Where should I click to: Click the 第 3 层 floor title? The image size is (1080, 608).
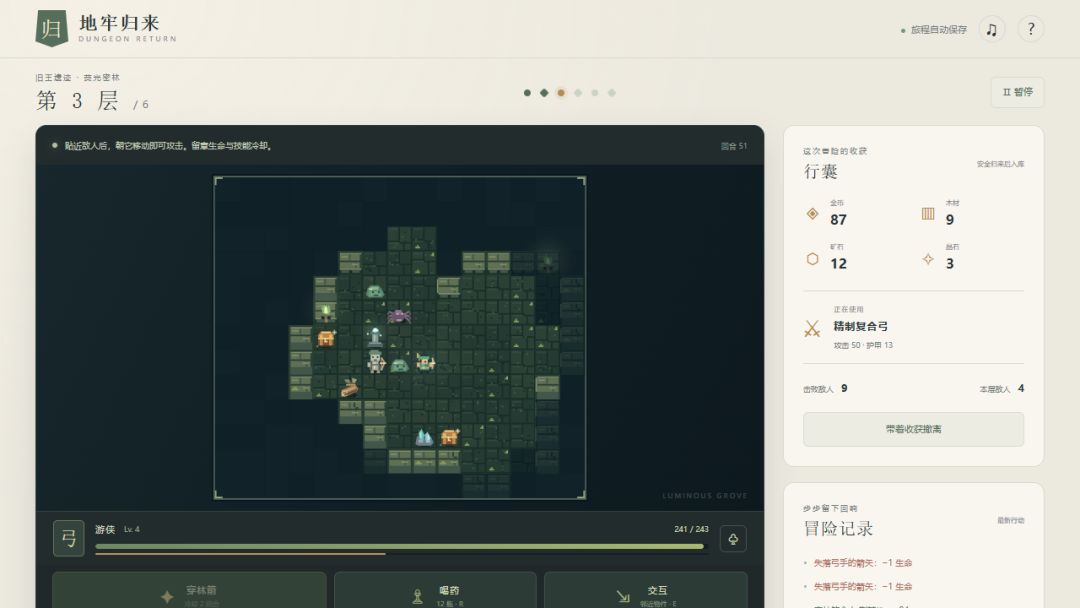pos(77,101)
